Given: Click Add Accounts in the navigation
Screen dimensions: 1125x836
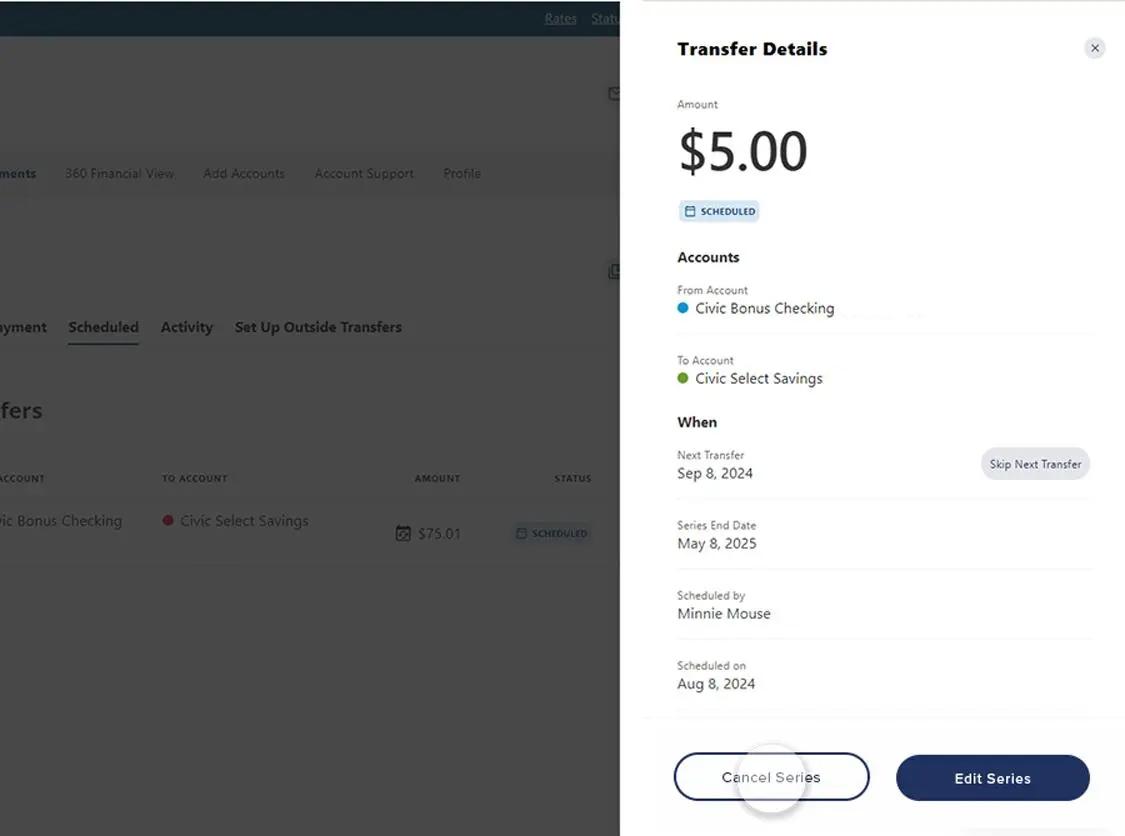Looking at the screenshot, I should [x=243, y=173].
